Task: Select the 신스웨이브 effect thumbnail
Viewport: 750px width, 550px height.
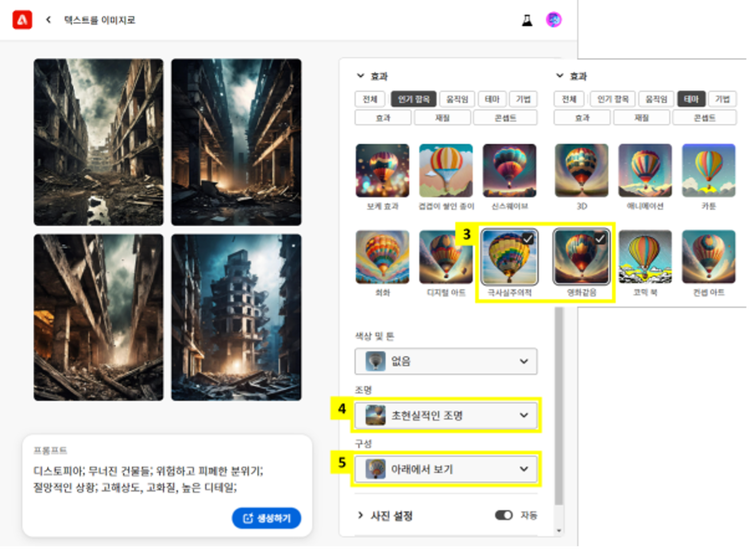Action: [509, 171]
